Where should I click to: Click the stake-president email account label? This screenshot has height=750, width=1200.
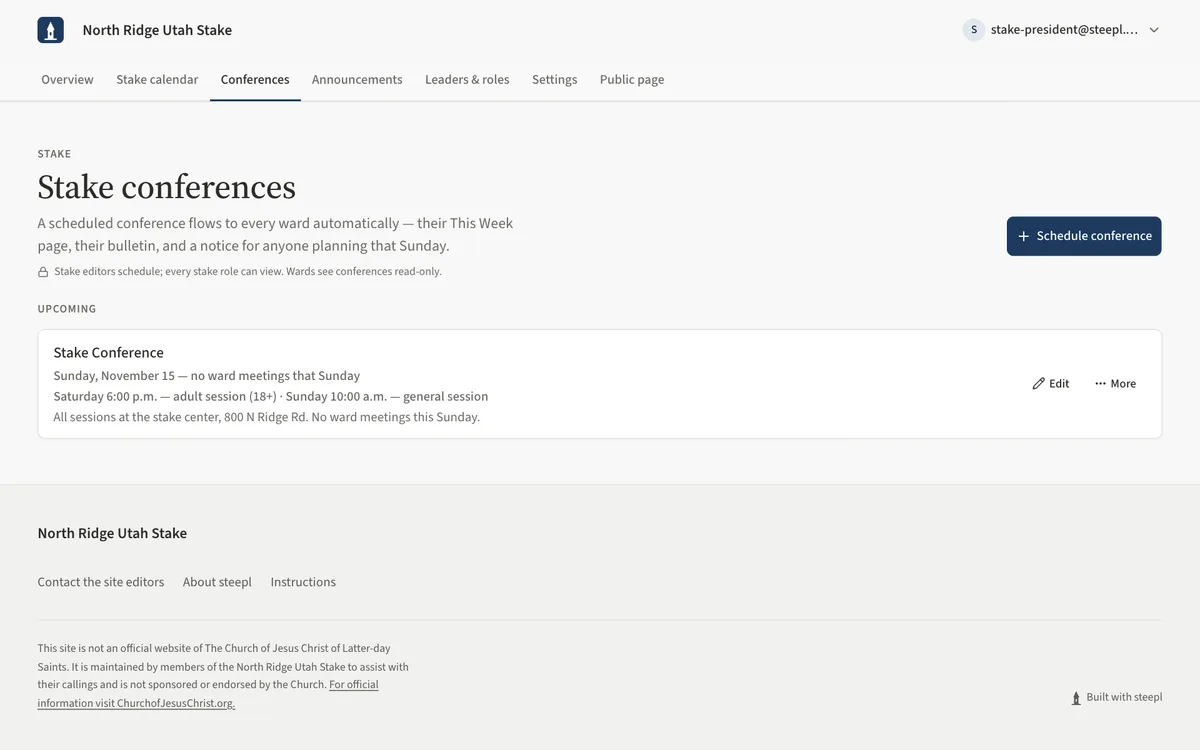pos(1064,30)
